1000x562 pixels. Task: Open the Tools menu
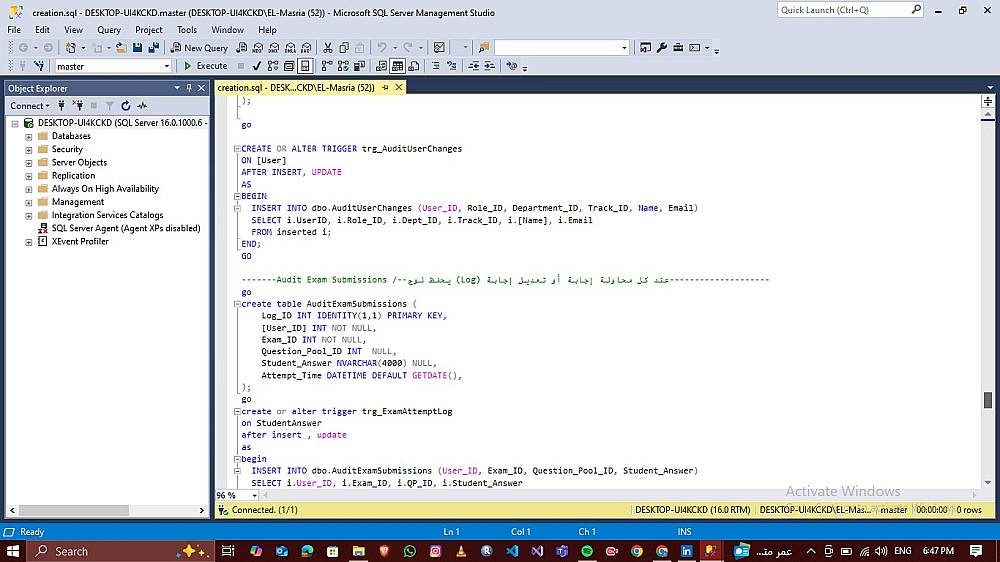[x=186, y=30]
